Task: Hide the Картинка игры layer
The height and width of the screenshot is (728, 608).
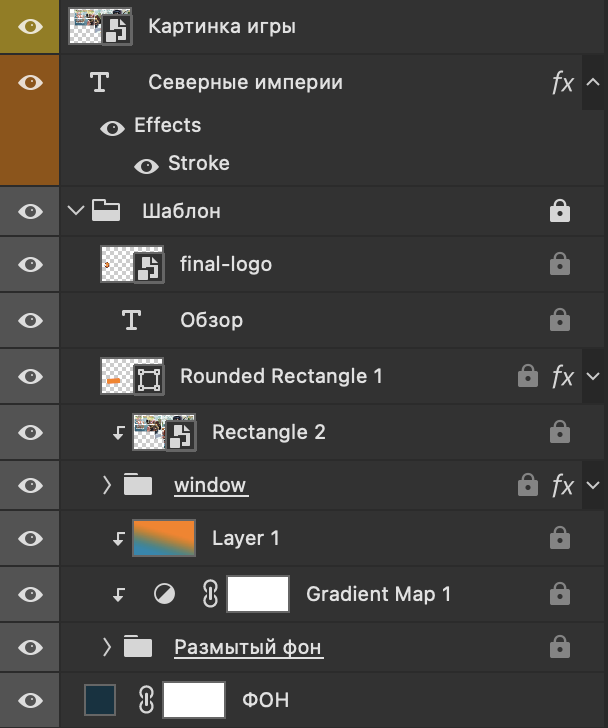Action: (x=31, y=26)
